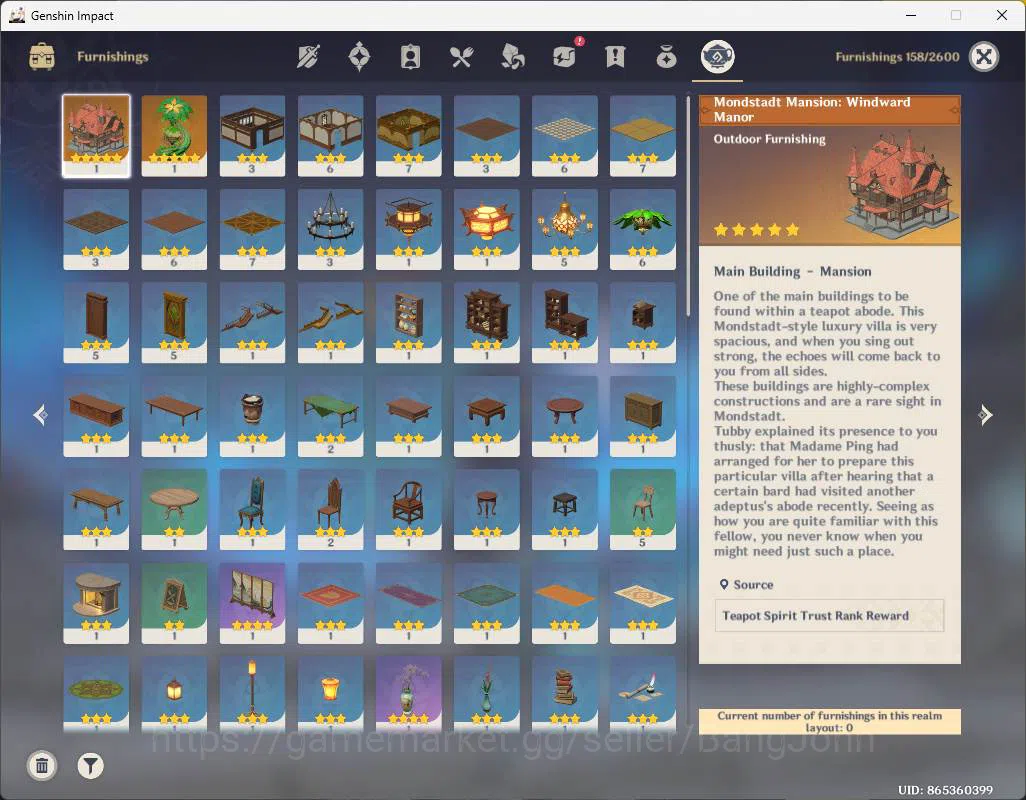This screenshot has width=1026, height=800.
Task: Select the beige ornate patterned rug furnishing
Action: [x=643, y=603]
